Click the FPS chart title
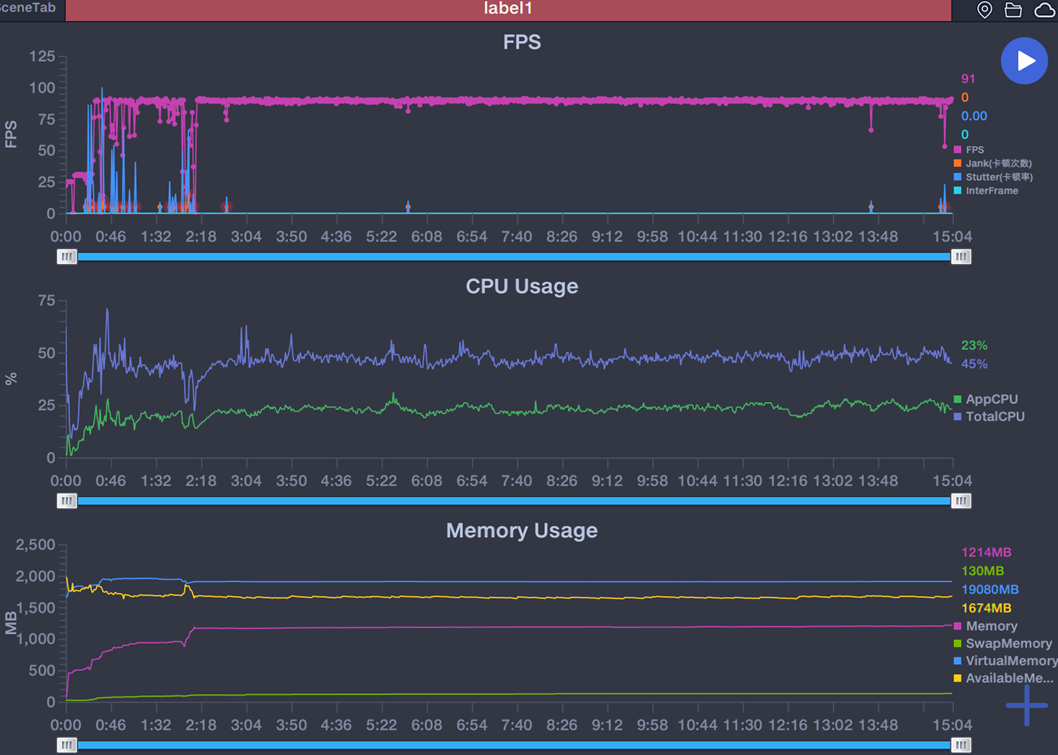 (522, 42)
